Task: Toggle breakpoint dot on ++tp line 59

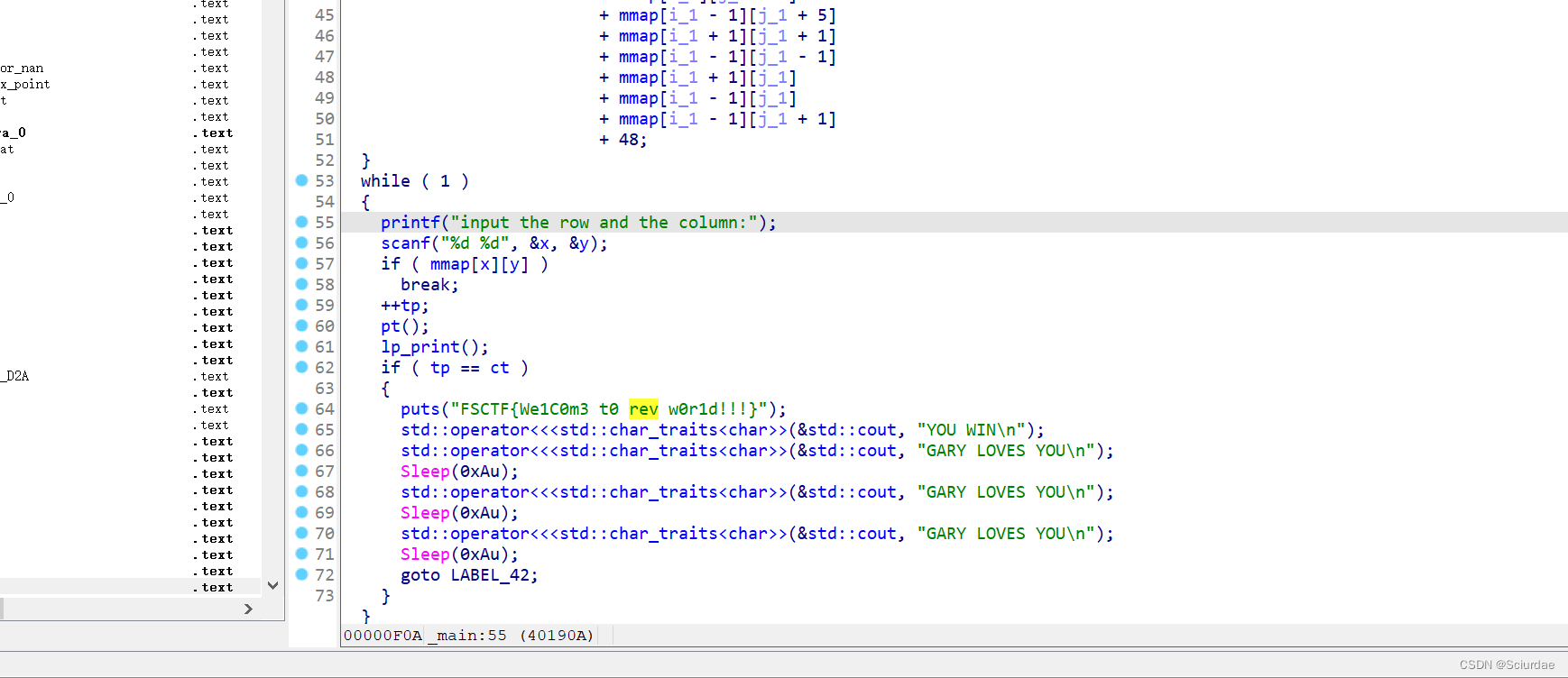Action: click(x=301, y=305)
